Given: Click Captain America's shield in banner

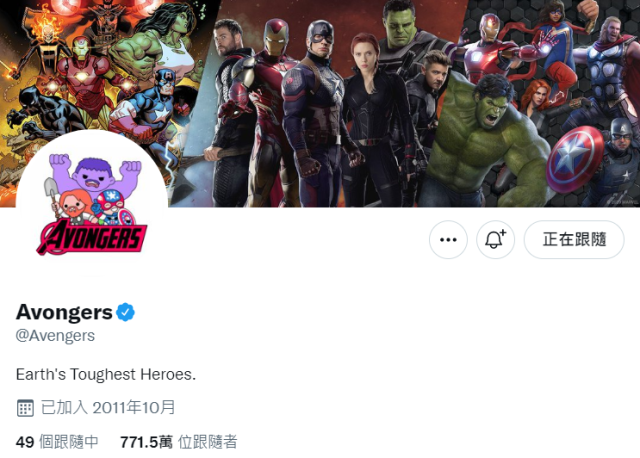Looking at the screenshot, I should pyautogui.click(x=575, y=159).
